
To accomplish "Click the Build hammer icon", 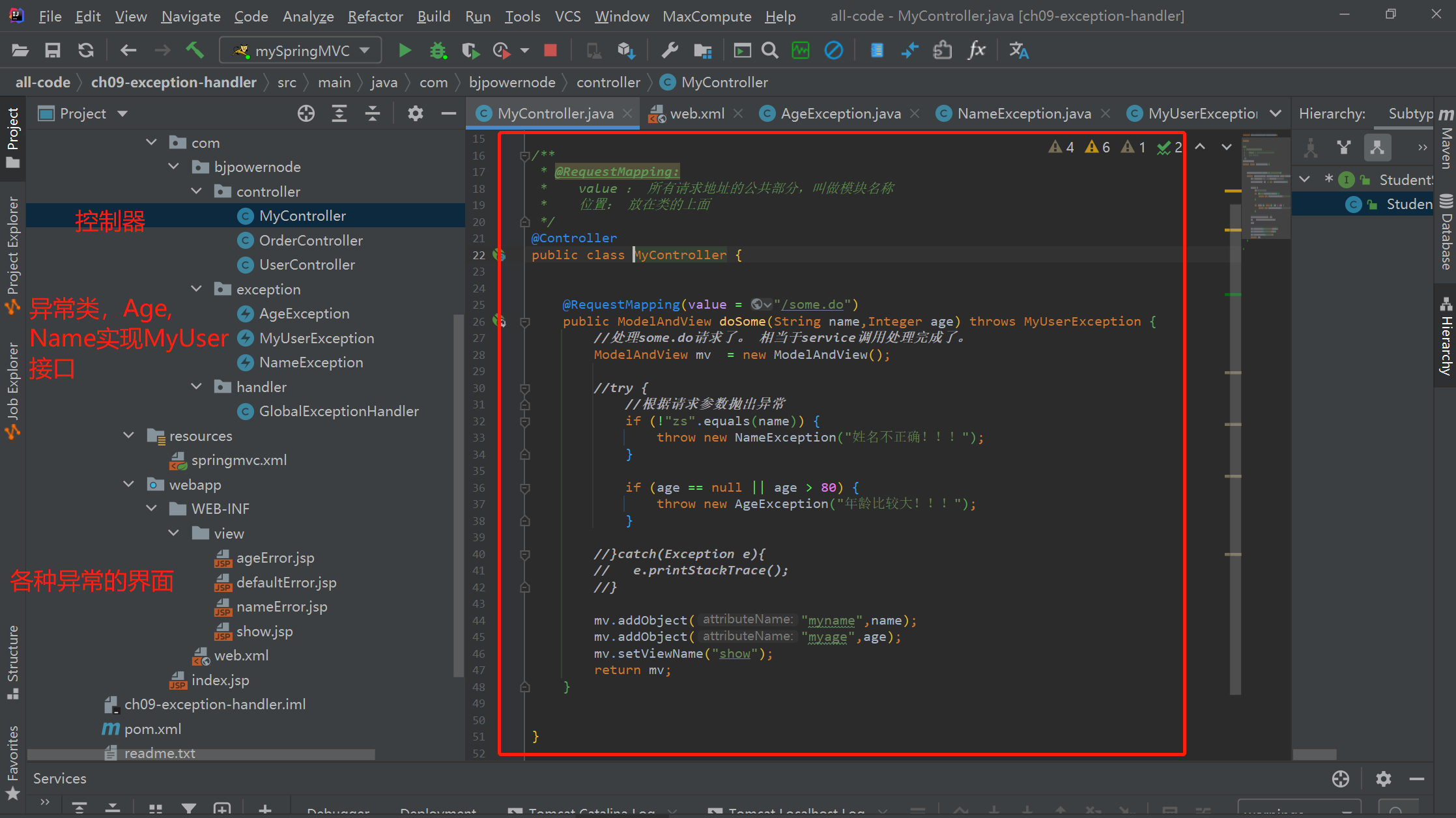I will tap(195, 50).
